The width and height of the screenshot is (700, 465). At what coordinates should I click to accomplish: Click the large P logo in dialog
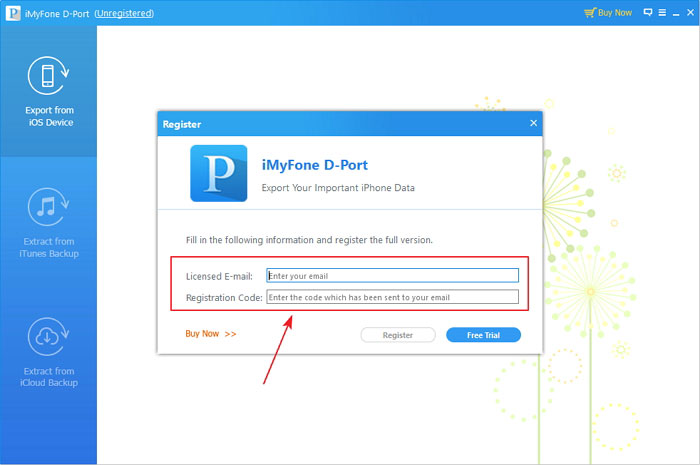(219, 173)
